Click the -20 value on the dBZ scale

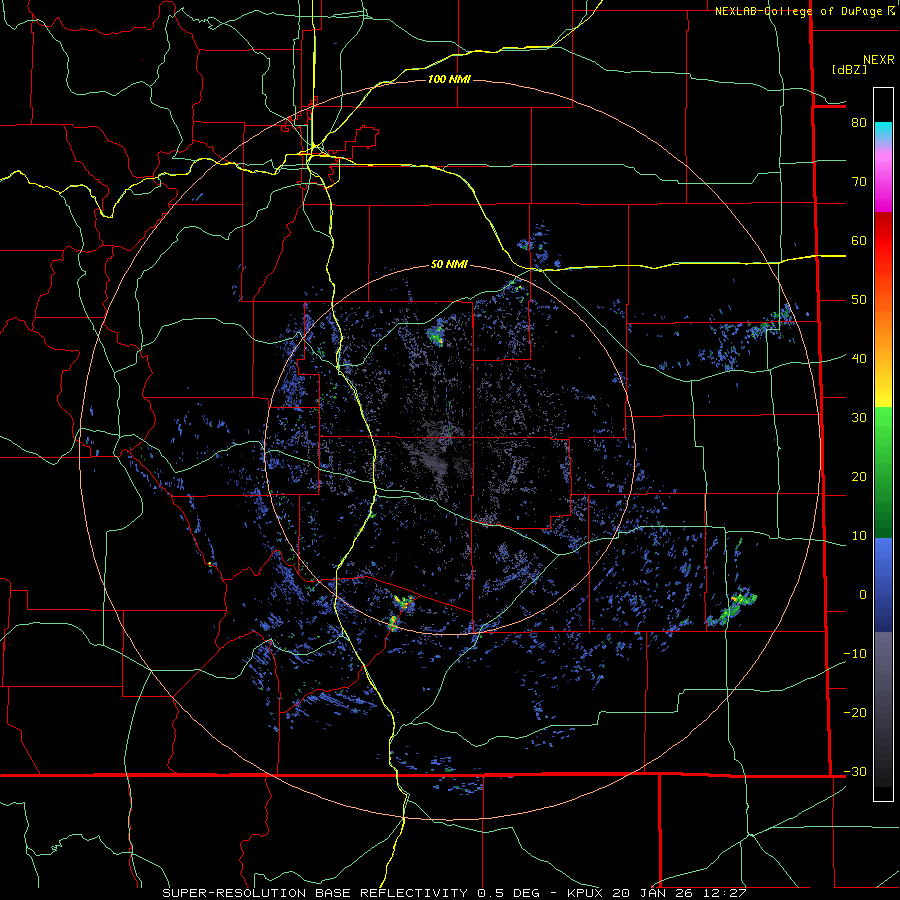pyautogui.click(x=855, y=712)
